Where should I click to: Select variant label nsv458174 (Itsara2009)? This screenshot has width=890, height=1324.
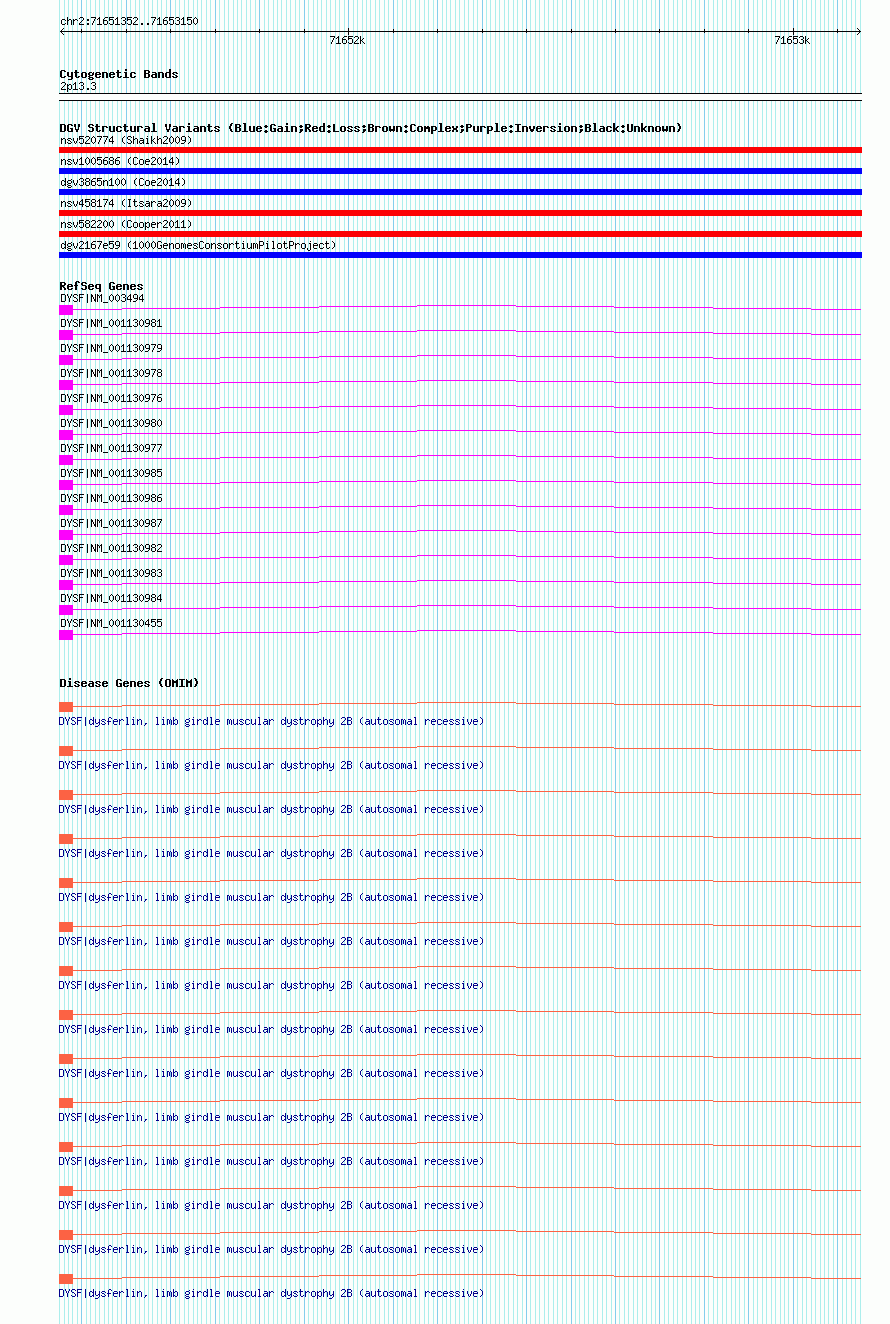click(x=126, y=203)
